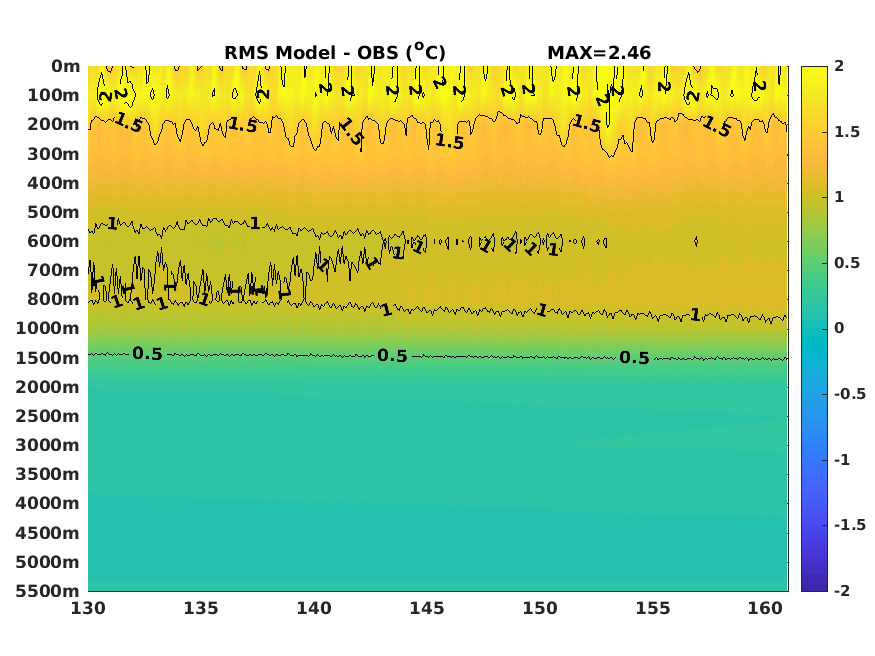This screenshot has height=656, width=875.
Task: Pick the colorbar tick label "0.5"
Action: pyautogui.click(x=847, y=263)
